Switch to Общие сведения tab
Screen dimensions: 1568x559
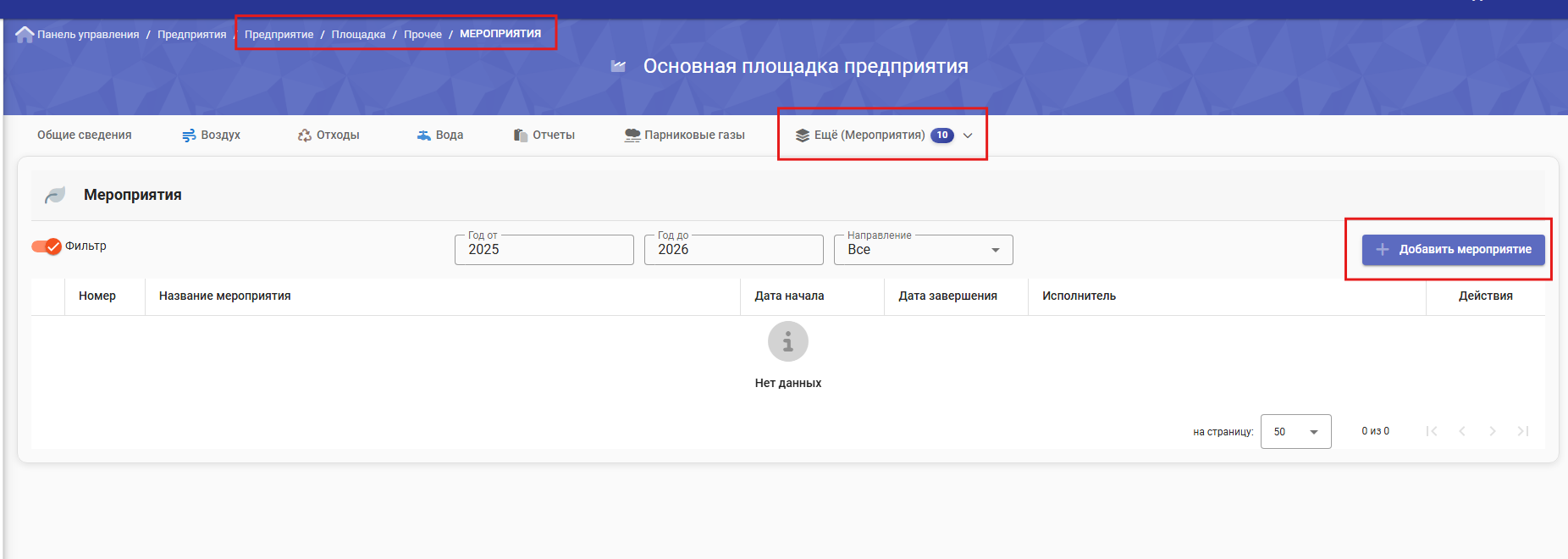tap(85, 135)
